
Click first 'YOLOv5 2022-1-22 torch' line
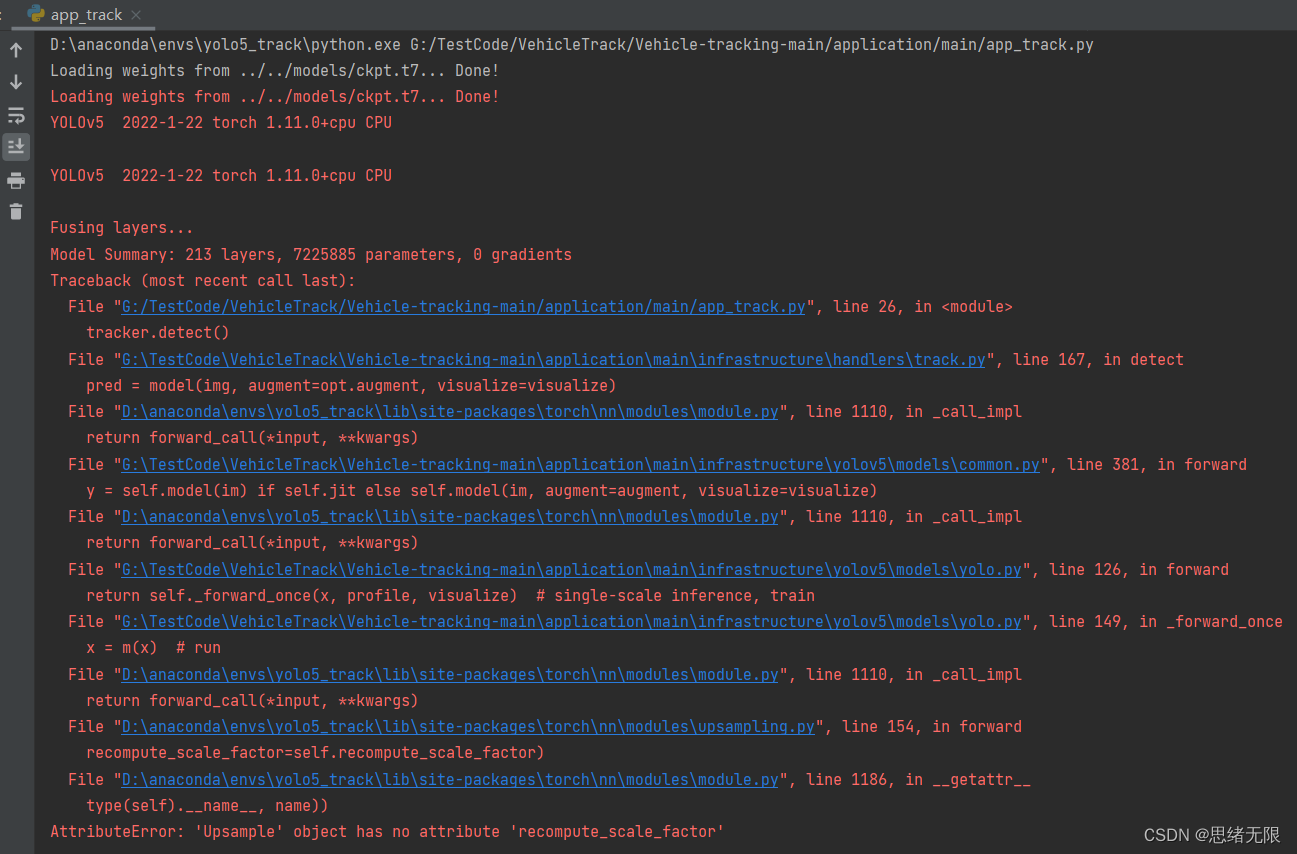(x=221, y=123)
